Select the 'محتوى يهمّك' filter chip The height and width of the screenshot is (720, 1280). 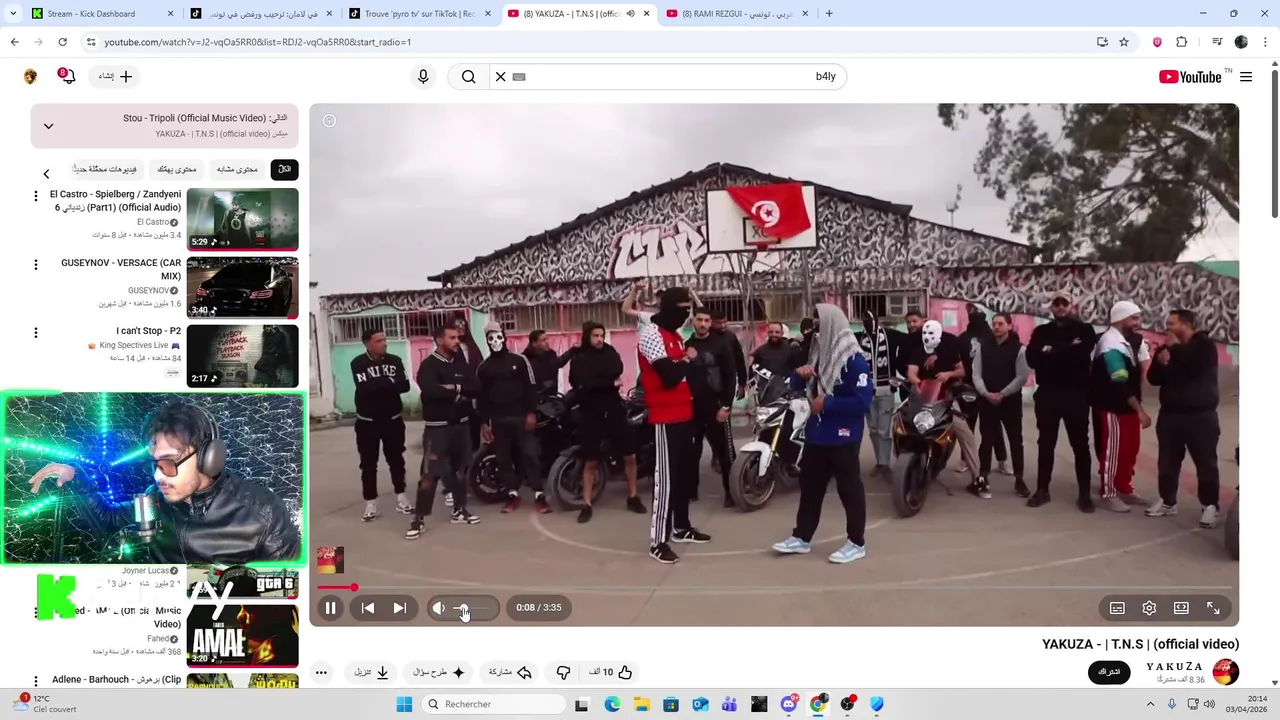coord(177,169)
